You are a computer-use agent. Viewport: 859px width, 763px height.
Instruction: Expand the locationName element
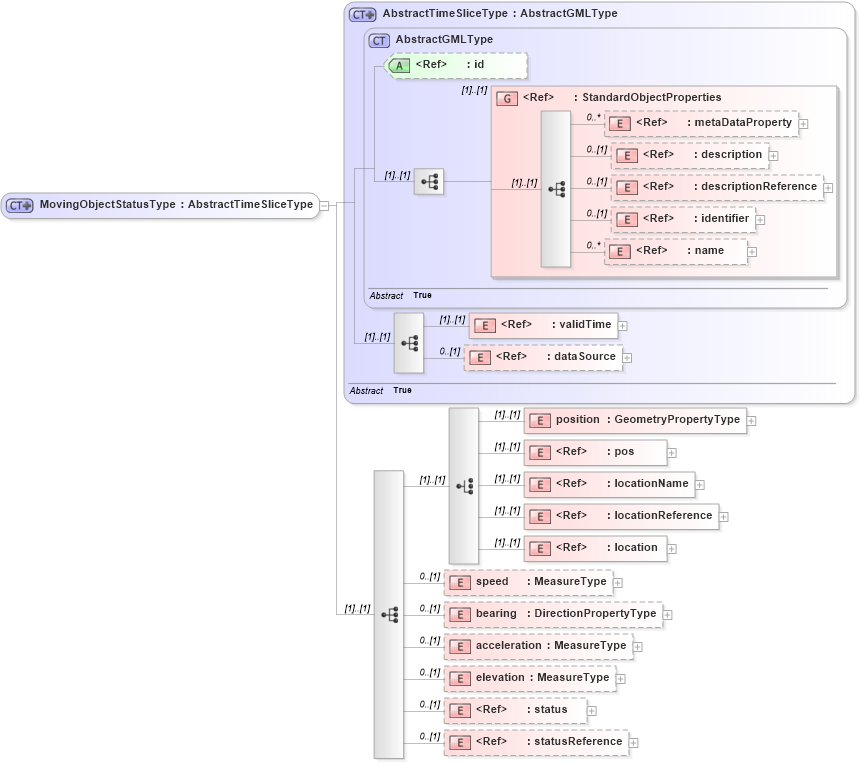700,485
